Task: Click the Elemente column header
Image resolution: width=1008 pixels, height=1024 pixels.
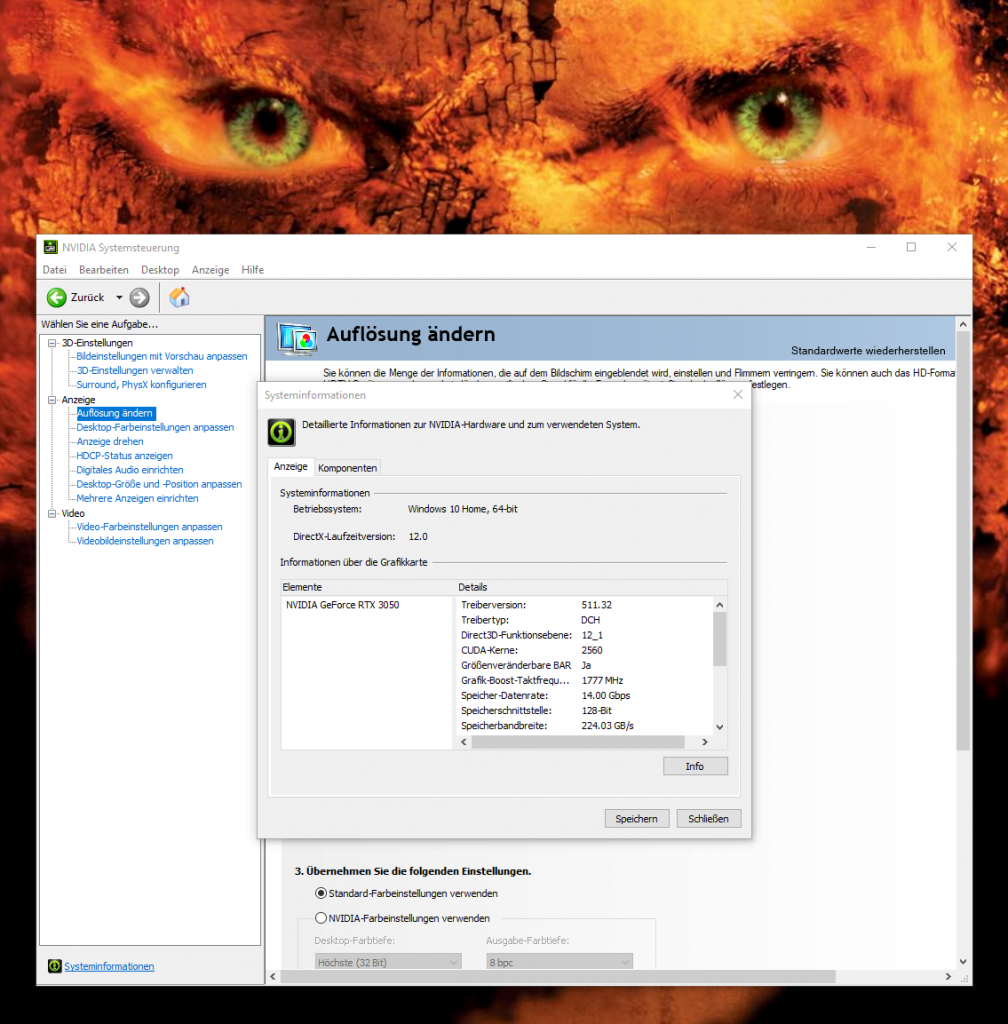Action: [367, 587]
